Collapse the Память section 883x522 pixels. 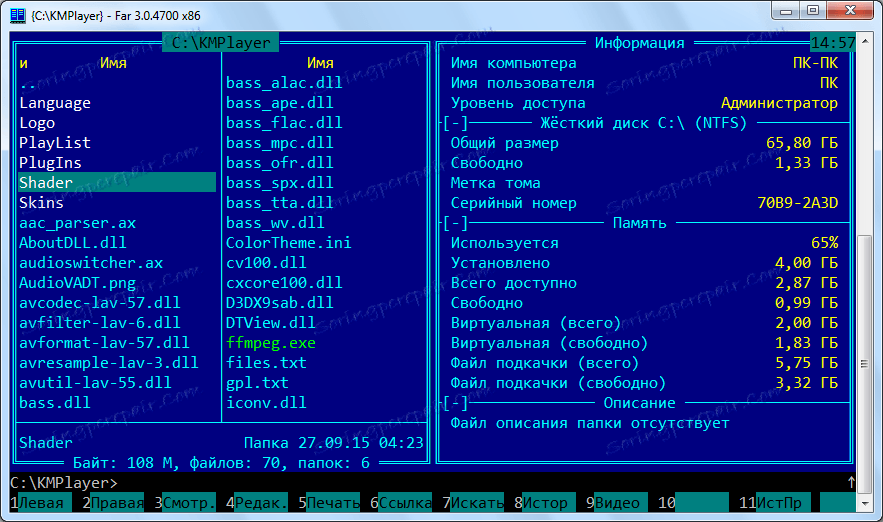tap(456, 223)
